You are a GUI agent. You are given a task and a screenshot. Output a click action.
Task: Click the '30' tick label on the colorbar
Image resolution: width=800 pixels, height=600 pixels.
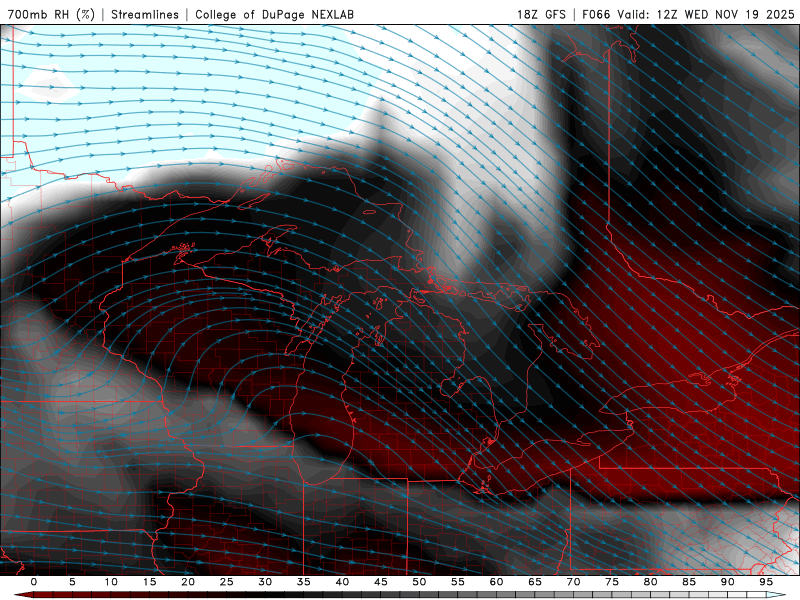(265, 582)
